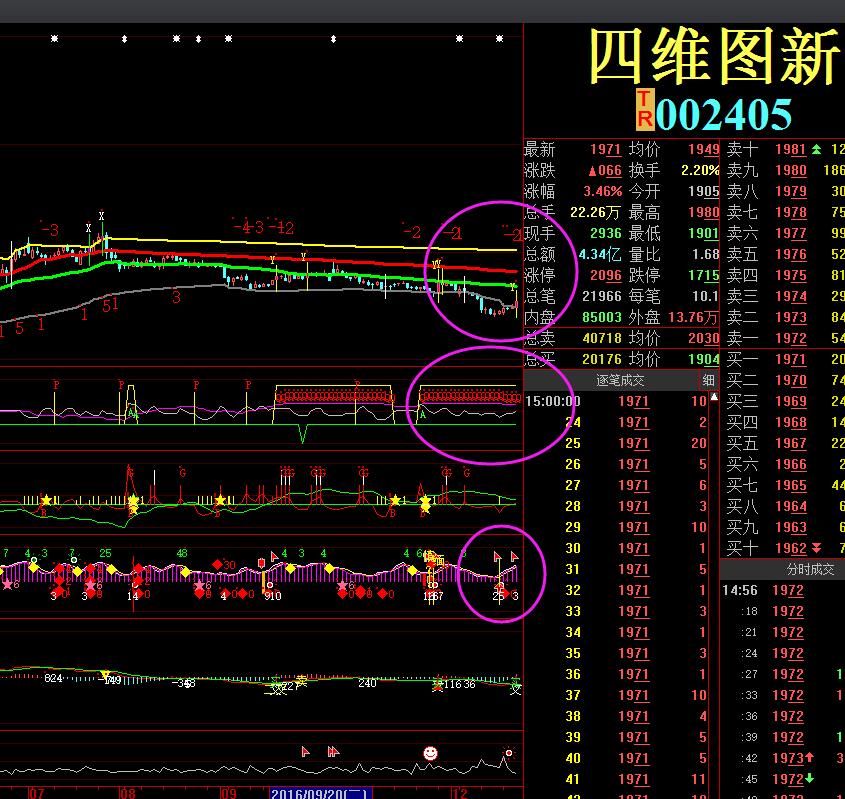Click the 逐笔成交 panel header

point(620,380)
